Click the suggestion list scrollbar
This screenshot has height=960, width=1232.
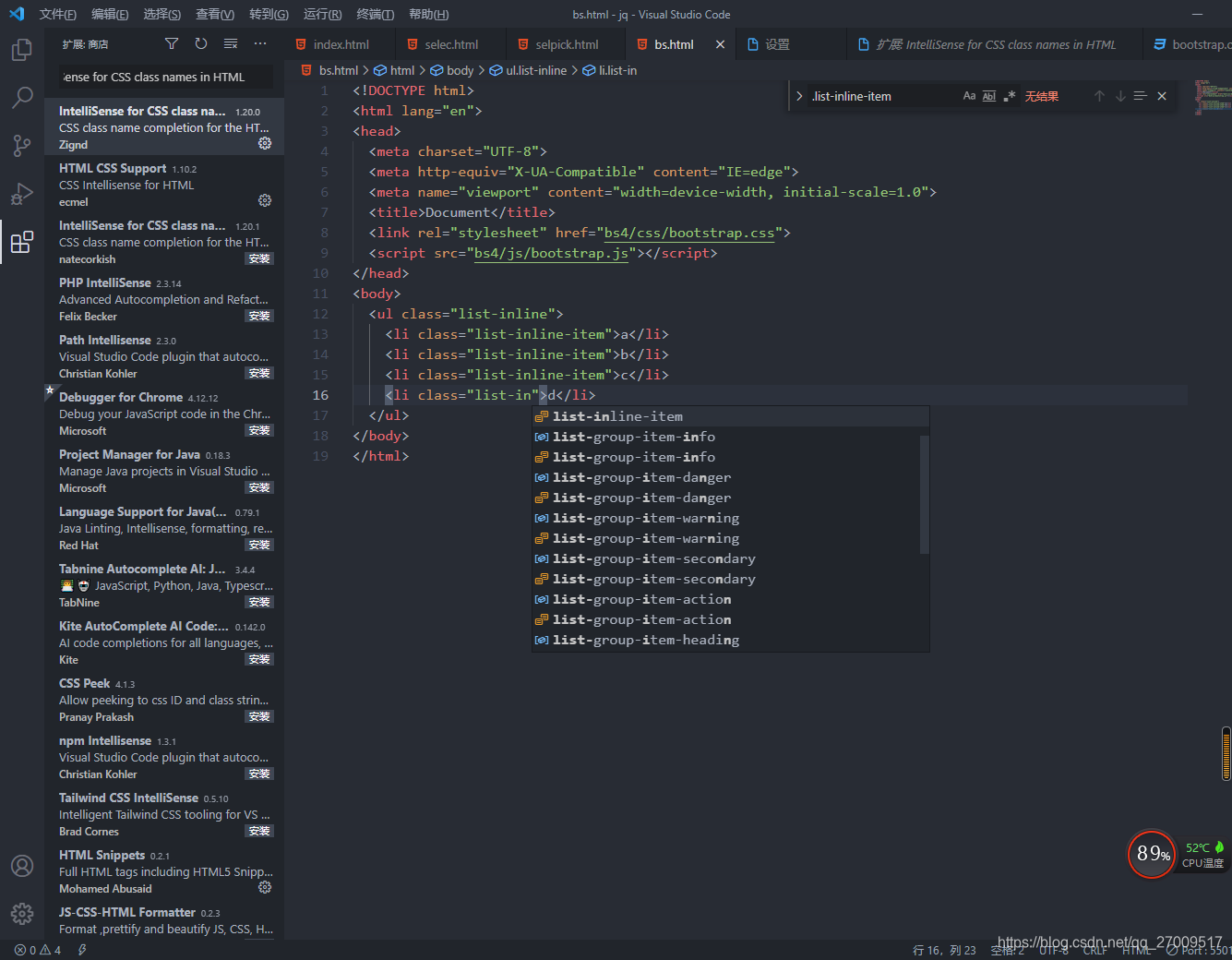coord(925,495)
